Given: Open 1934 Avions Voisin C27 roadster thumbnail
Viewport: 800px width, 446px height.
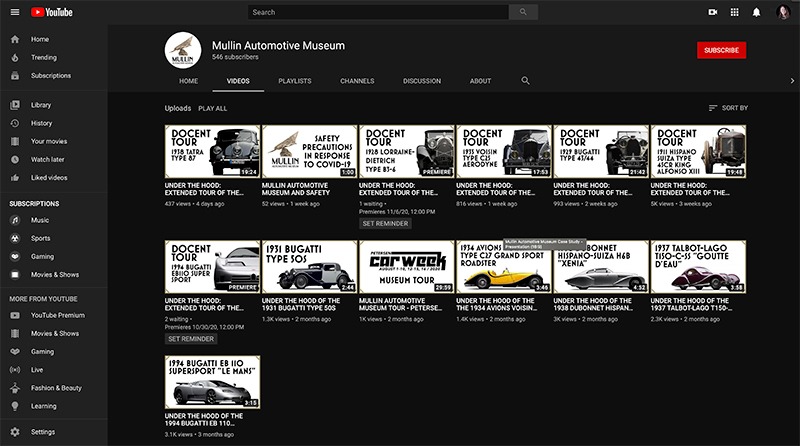Looking at the screenshot, I should (504, 267).
